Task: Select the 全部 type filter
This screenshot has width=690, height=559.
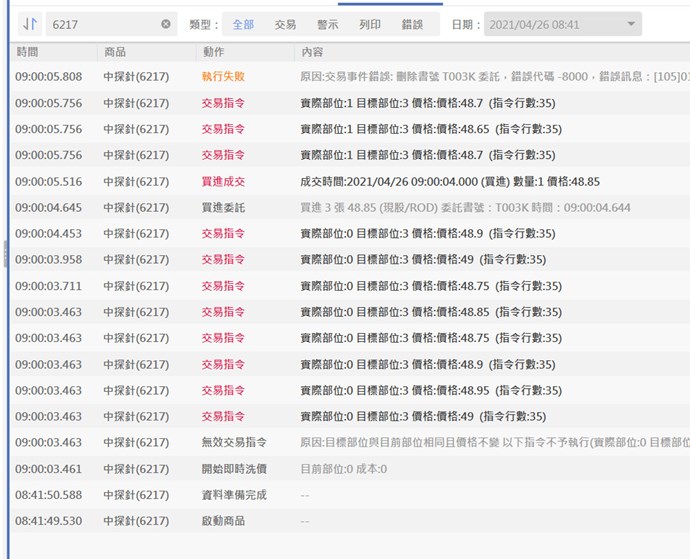Action: tap(244, 24)
